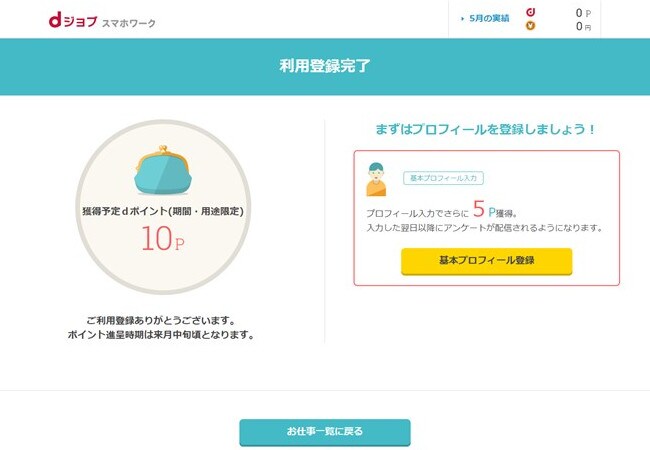Click the 0 P points balance
This screenshot has height=450, width=650.
(x=583, y=13)
